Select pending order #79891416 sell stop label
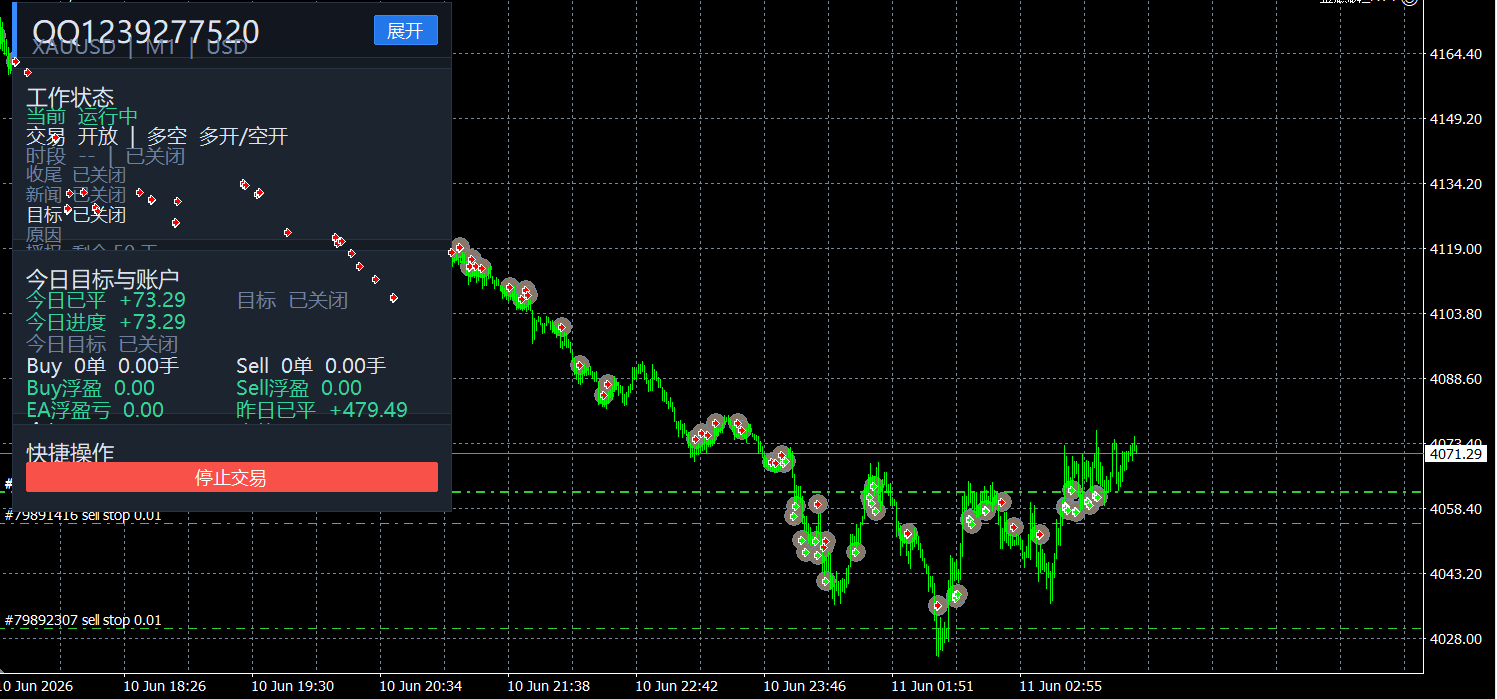The width and height of the screenshot is (1497, 699). tap(83, 516)
